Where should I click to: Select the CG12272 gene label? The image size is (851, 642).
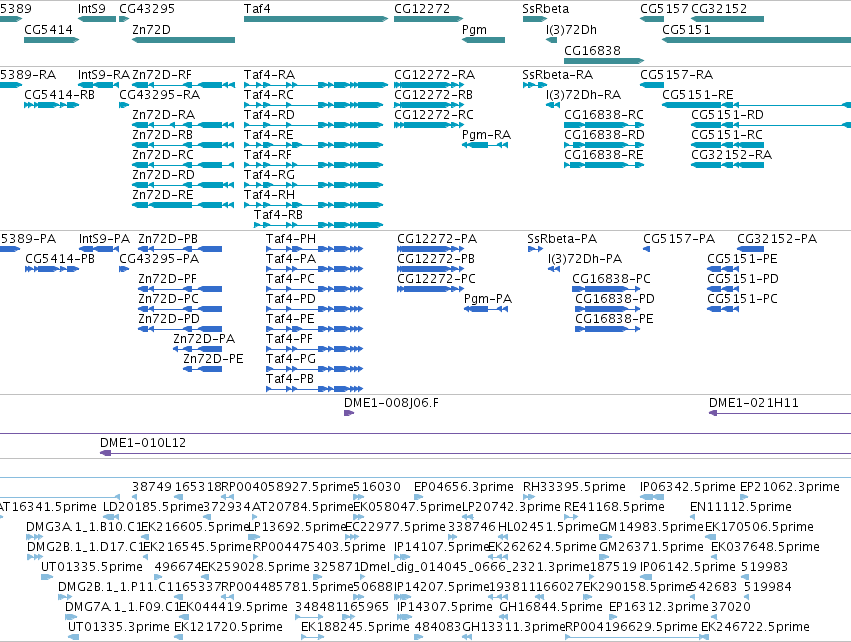pyautogui.click(x=422, y=9)
